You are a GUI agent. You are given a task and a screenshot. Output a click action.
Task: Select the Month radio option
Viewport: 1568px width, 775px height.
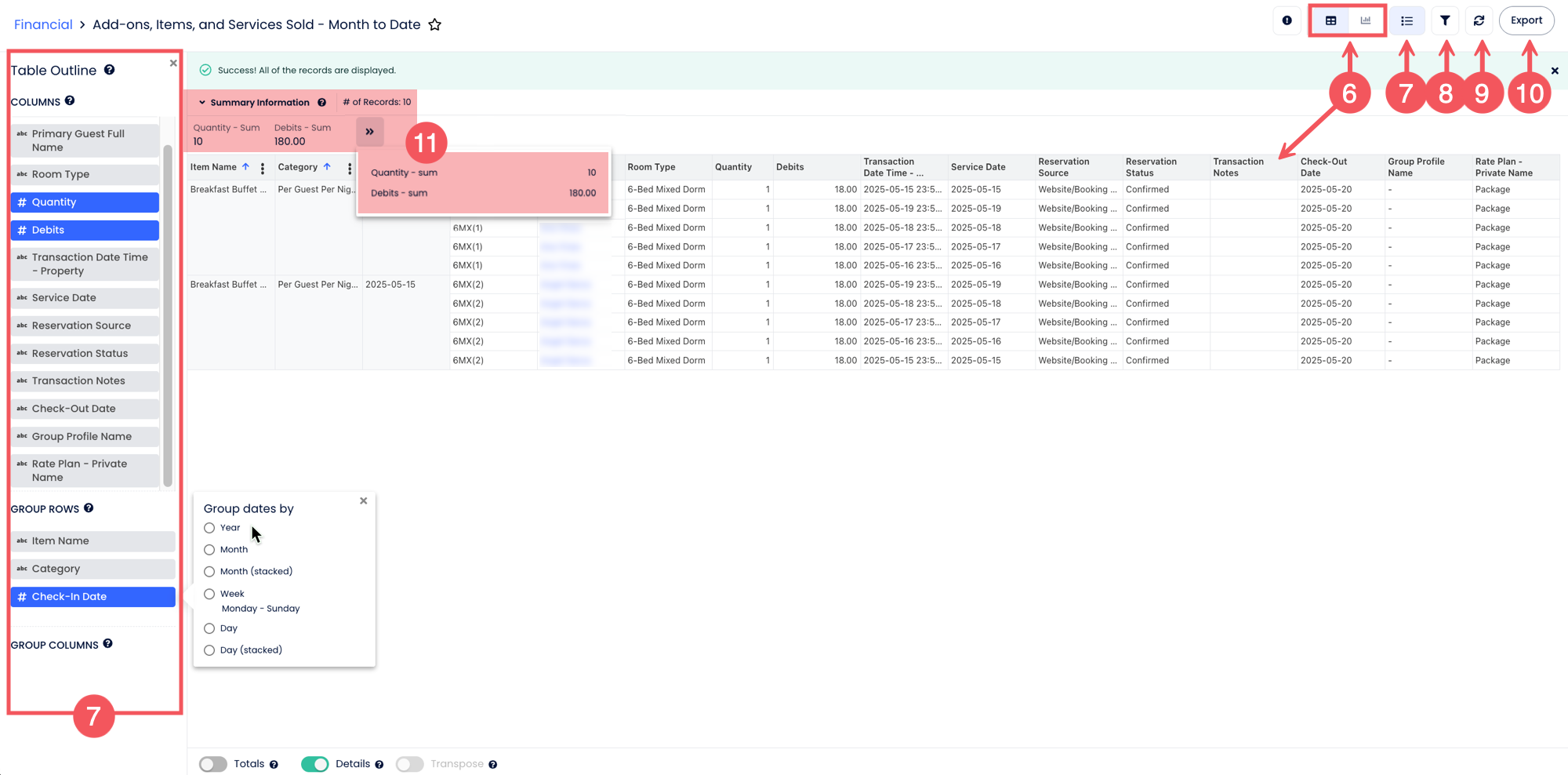click(209, 550)
